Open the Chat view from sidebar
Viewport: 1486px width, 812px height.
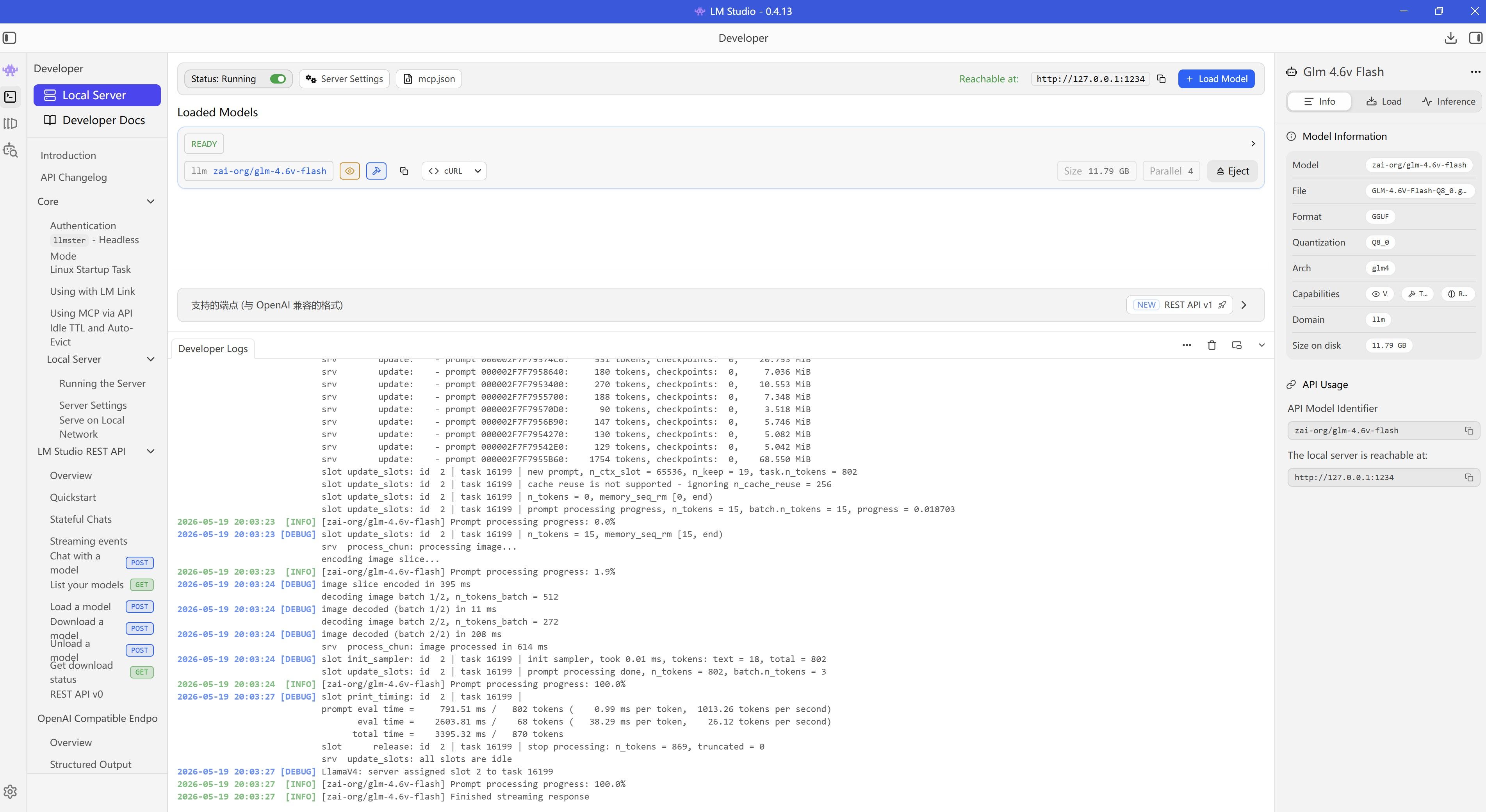[11, 70]
